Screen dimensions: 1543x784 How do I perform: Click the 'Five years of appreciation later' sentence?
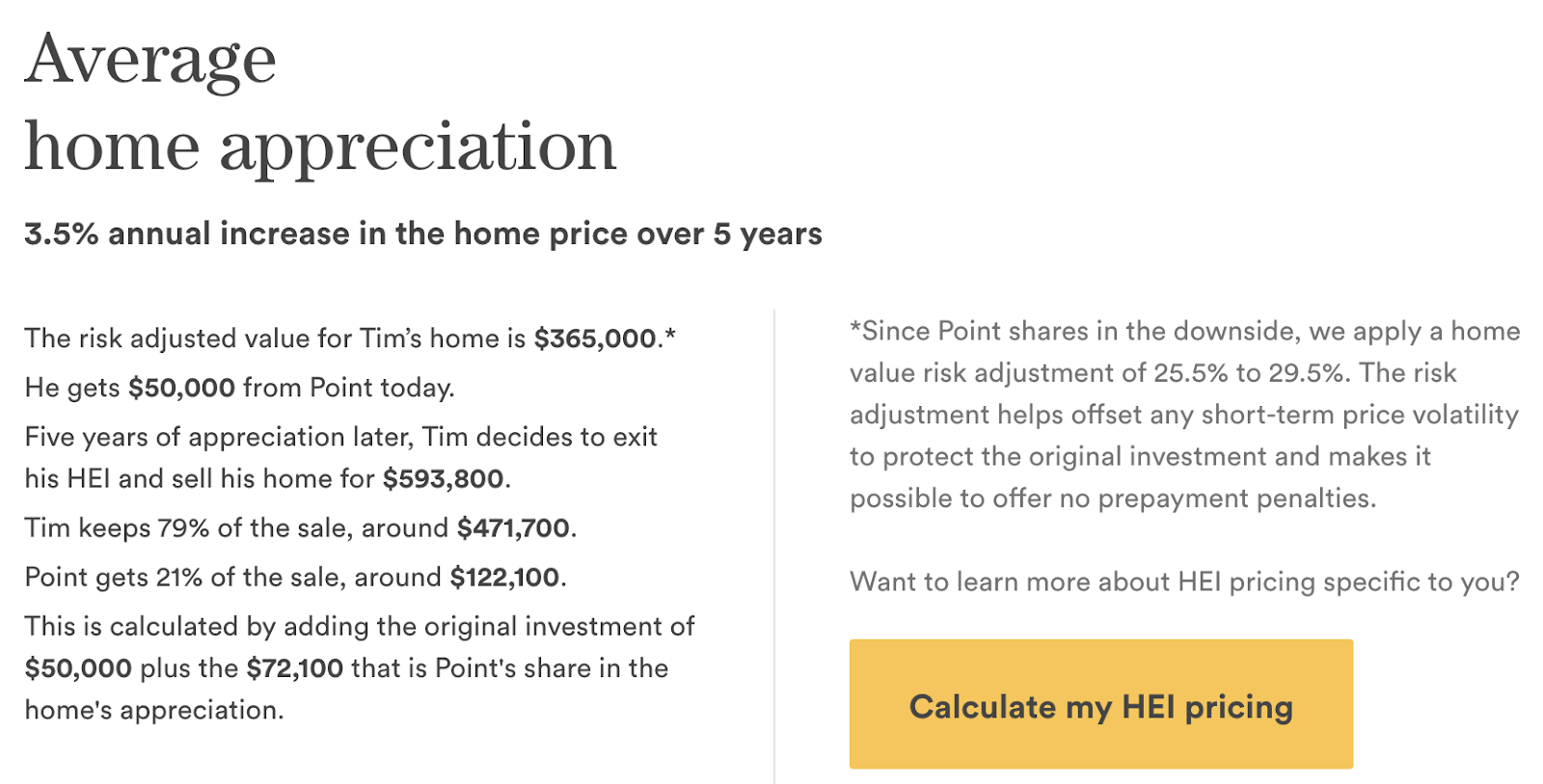[x=340, y=457]
